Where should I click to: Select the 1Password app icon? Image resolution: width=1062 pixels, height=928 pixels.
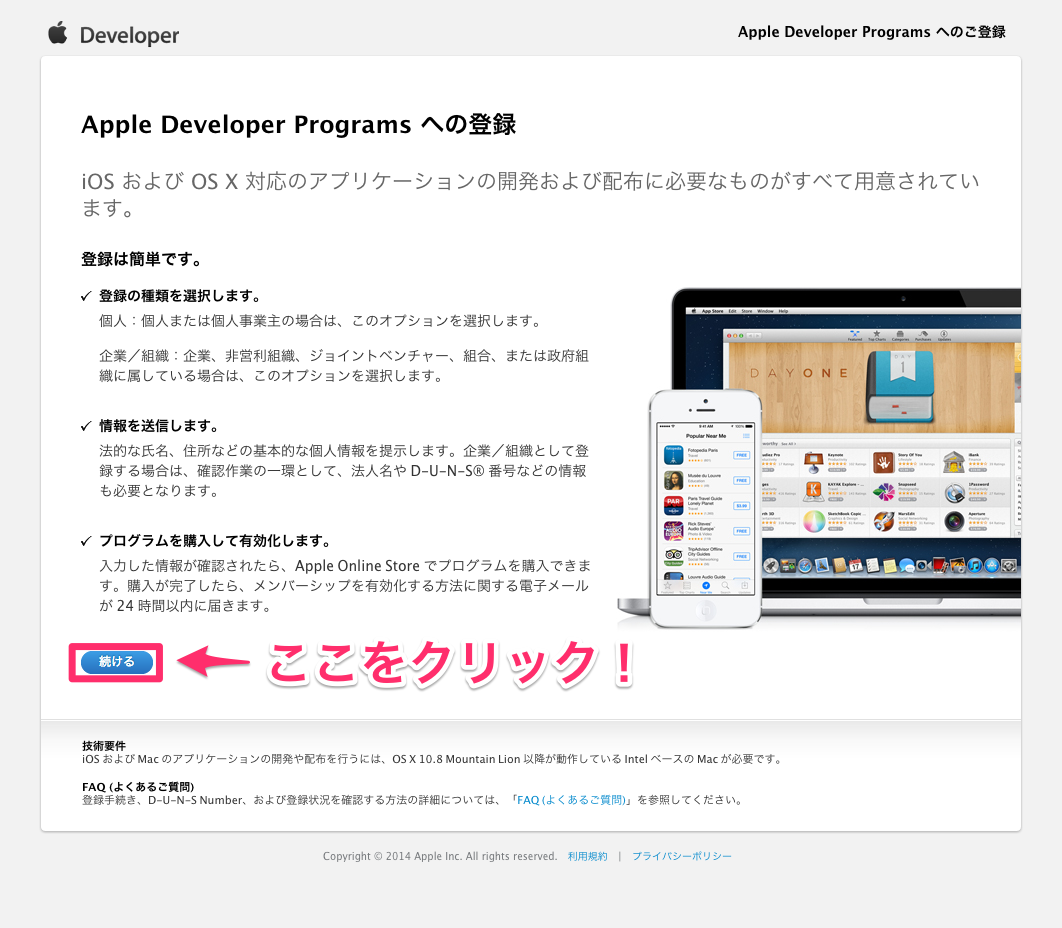click(953, 489)
